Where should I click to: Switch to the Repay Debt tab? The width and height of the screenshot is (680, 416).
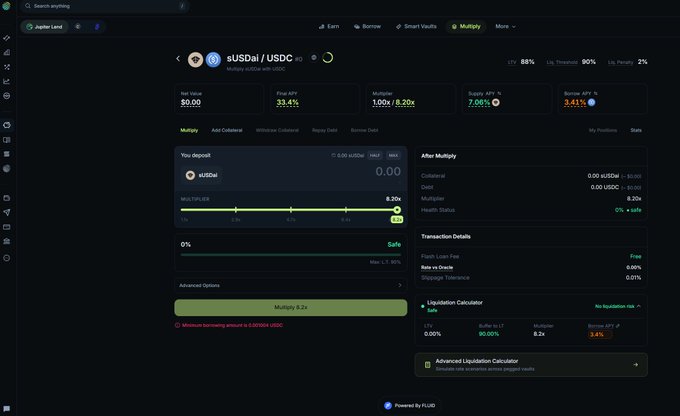coord(324,130)
